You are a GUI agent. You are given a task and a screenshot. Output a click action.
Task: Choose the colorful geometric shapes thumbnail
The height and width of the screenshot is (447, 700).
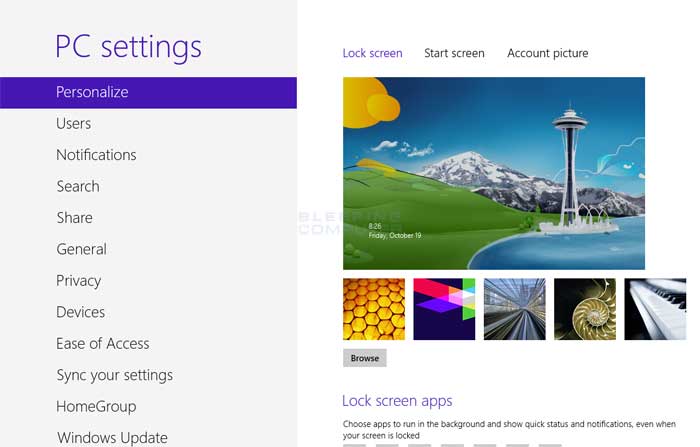(444, 309)
